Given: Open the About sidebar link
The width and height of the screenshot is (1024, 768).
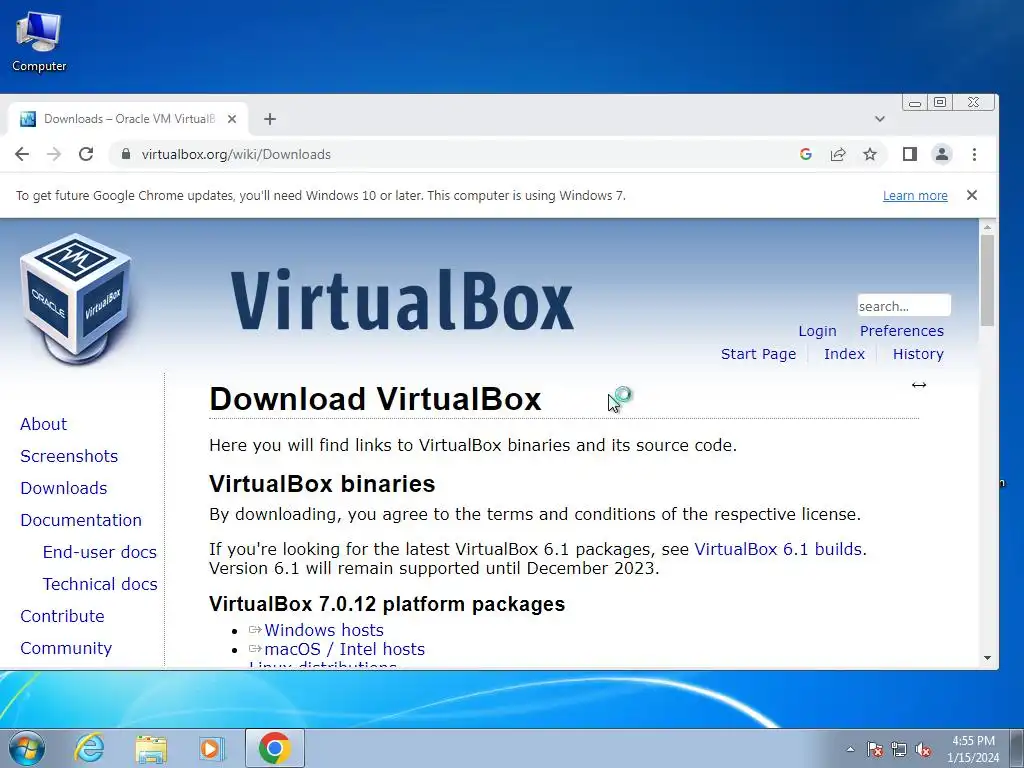Looking at the screenshot, I should click(x=43, y=424).
